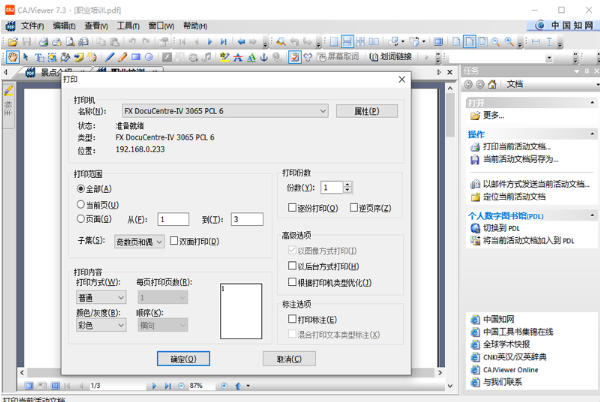Open the 工具 menu

click(128, 24)
